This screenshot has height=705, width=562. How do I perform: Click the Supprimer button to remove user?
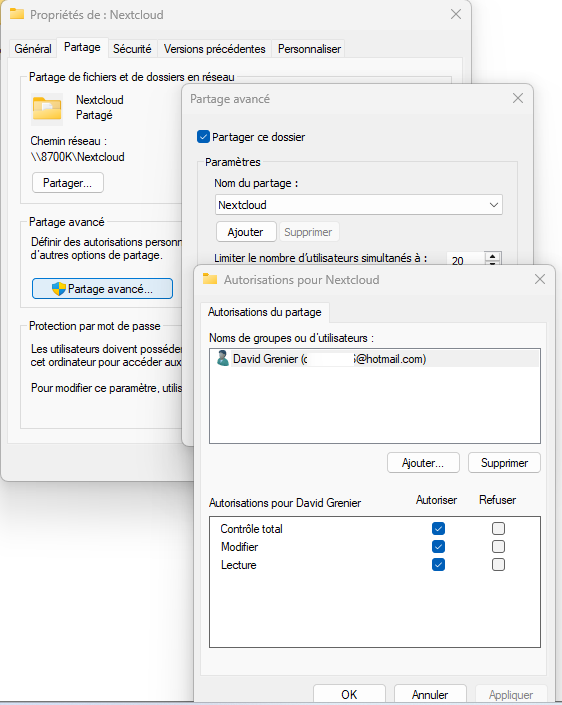504,463
